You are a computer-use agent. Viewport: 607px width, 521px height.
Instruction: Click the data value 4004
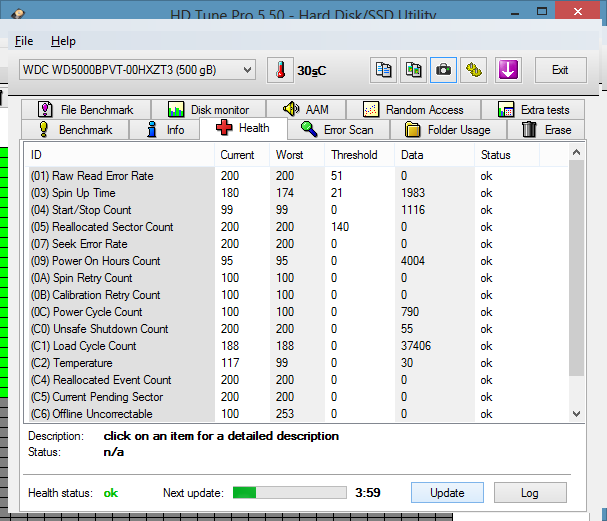(413, 261)
